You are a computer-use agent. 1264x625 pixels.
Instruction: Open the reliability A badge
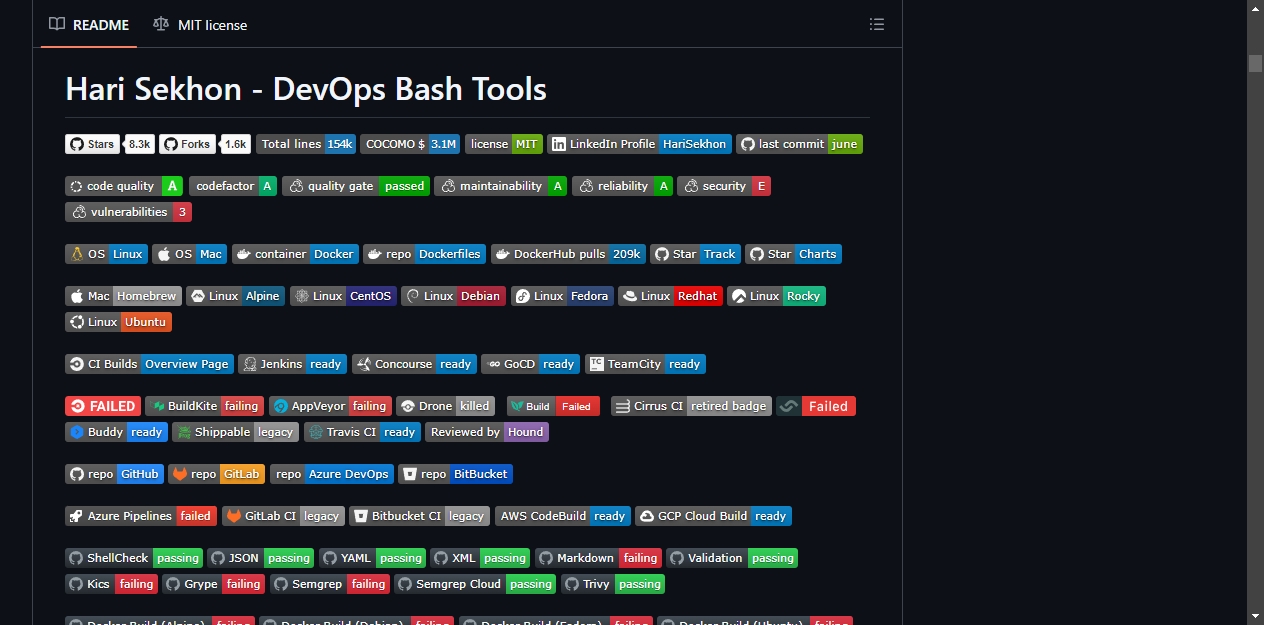(622, 186)
